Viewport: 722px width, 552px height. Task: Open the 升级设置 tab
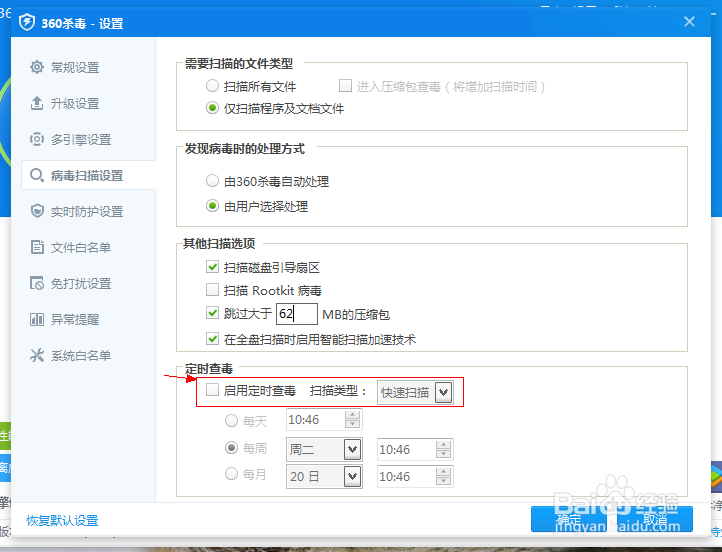[x=75, y=104]
